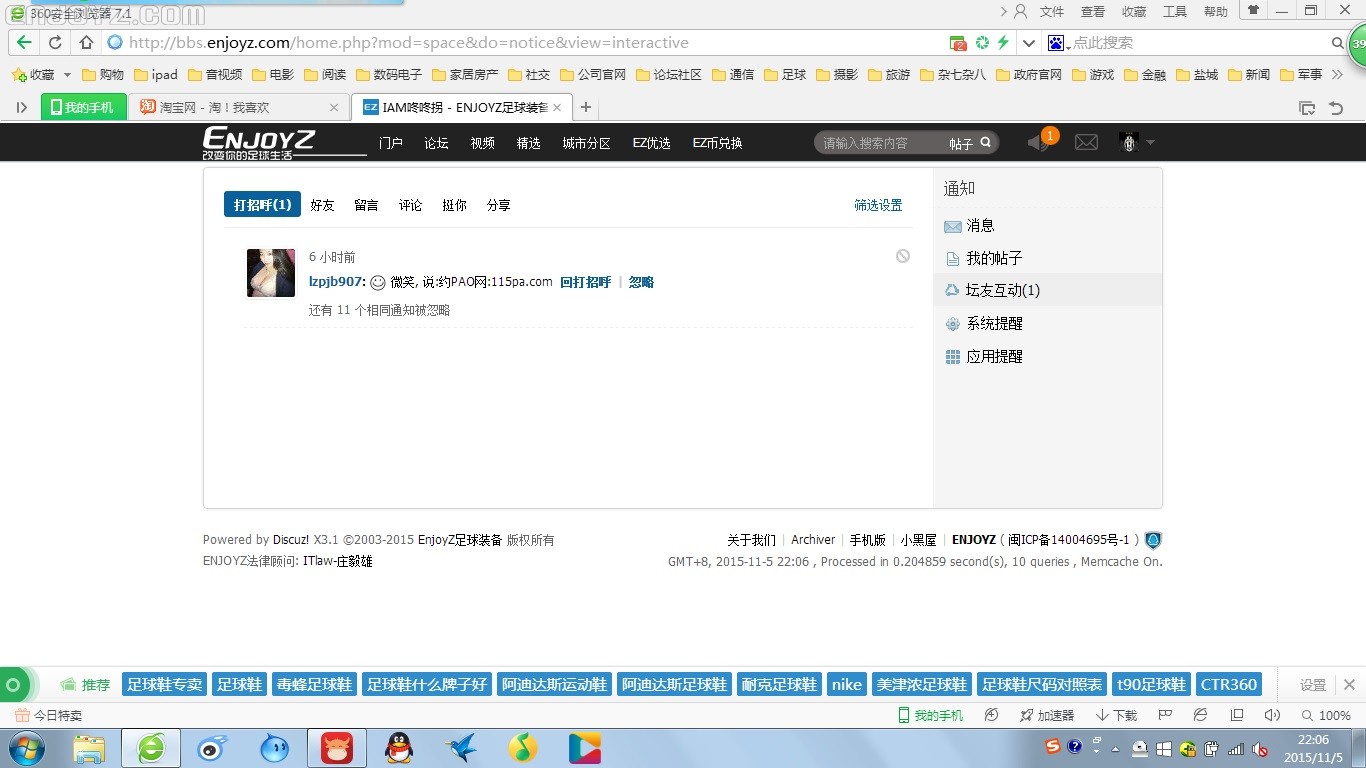
Task: Open username lzpjb907 link
Action: tap(336, 282)
